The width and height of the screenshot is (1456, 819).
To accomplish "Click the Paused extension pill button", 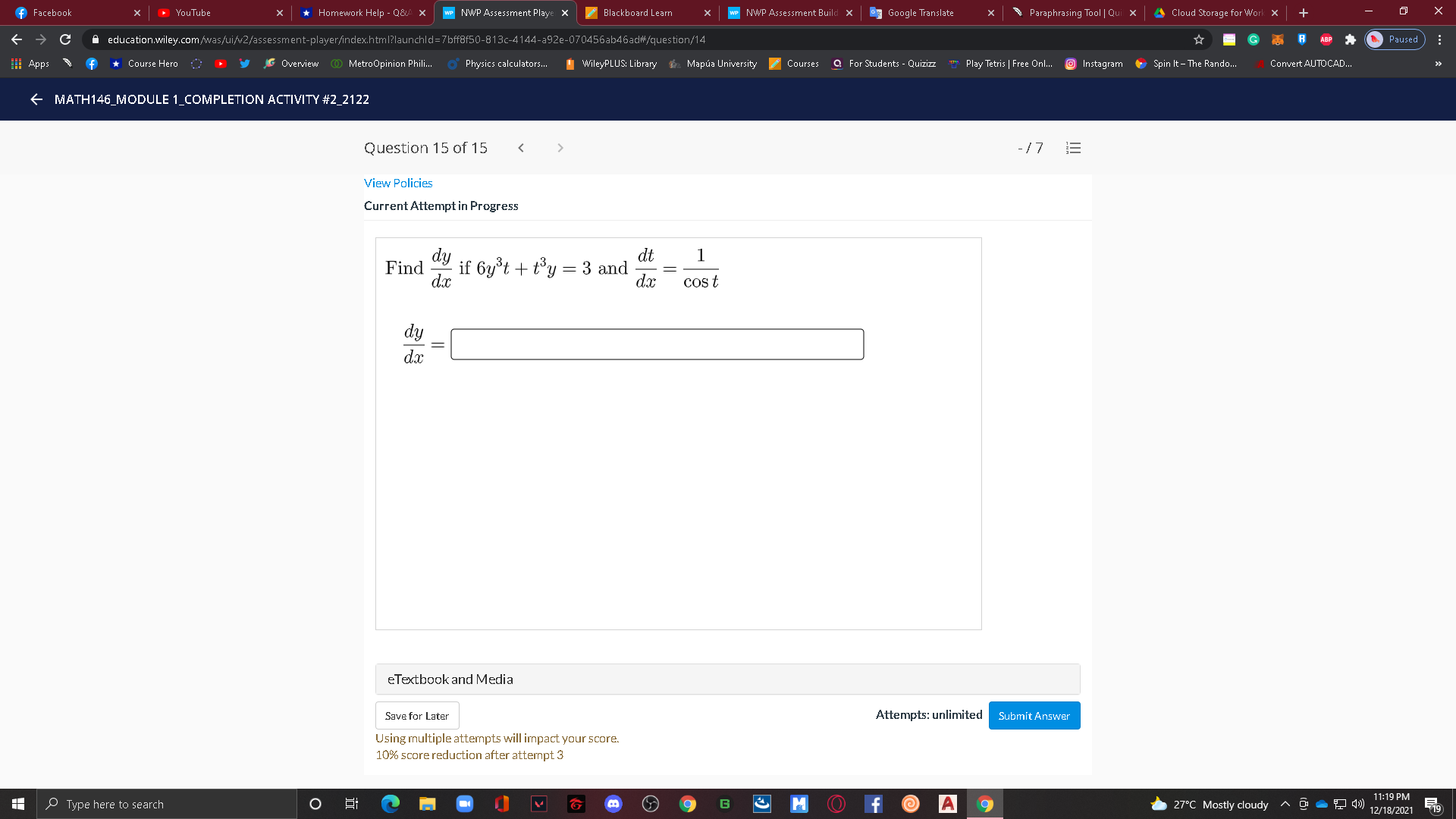I will point(1395,39).
